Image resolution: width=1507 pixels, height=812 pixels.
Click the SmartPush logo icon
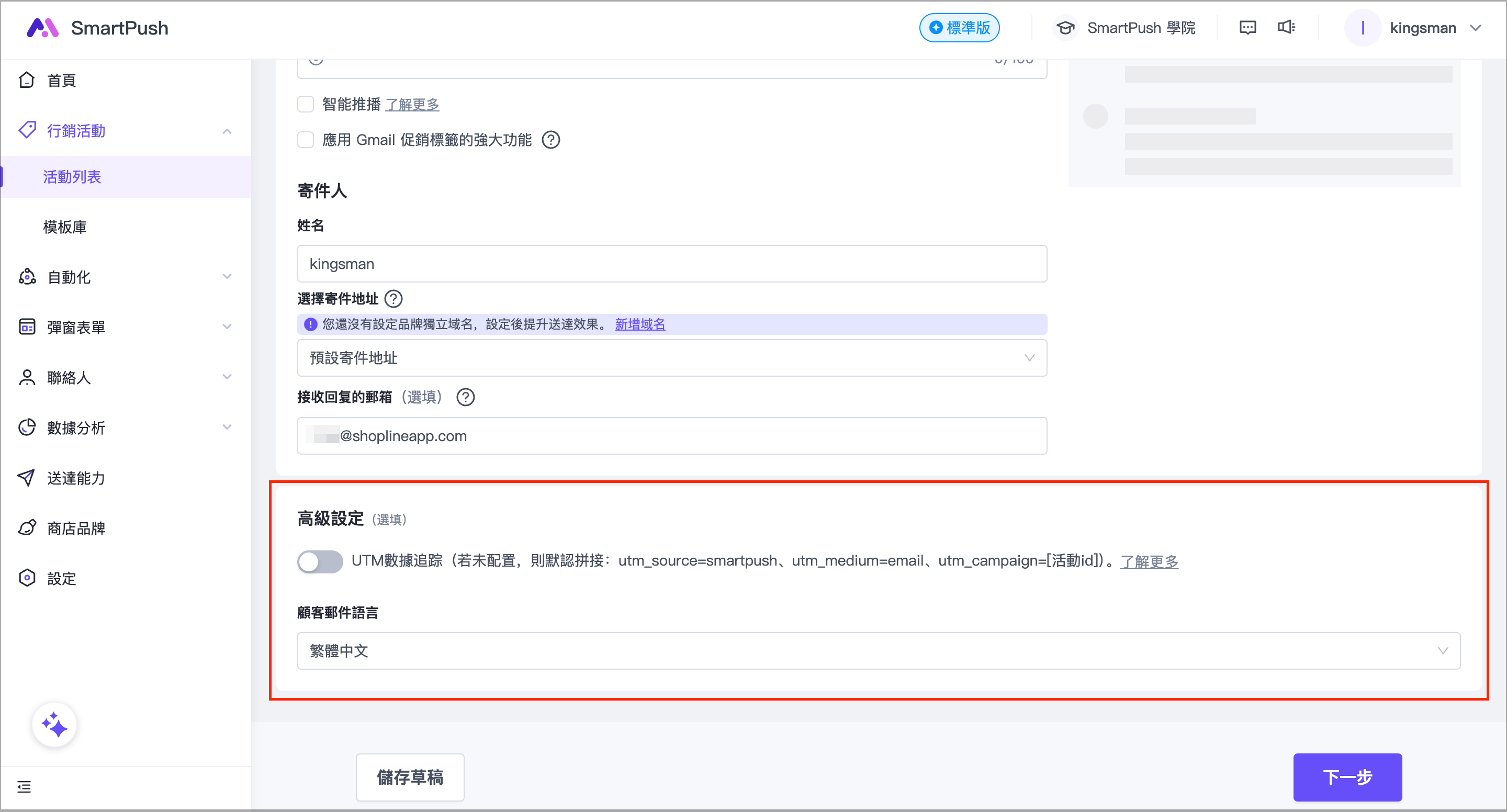point(43,28)
